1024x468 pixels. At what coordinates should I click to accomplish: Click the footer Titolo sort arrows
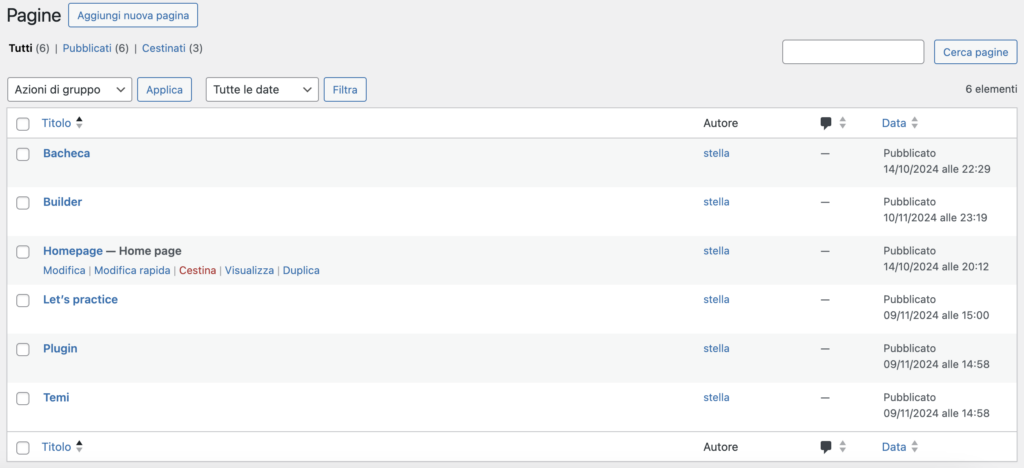(x=79, y=447)
